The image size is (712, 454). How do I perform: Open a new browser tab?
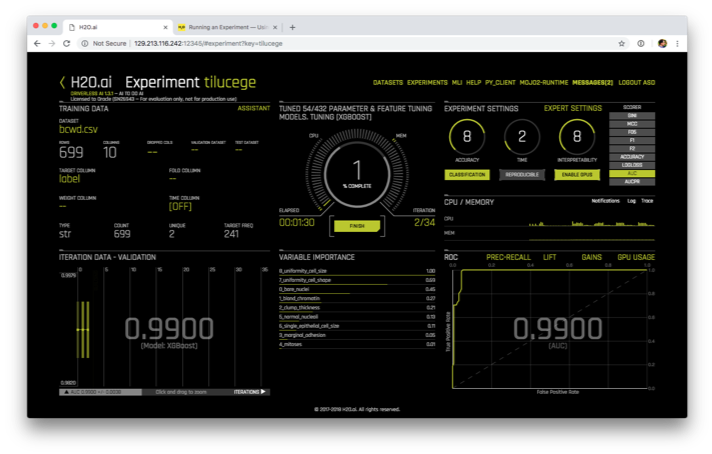[x=292, y=27]
